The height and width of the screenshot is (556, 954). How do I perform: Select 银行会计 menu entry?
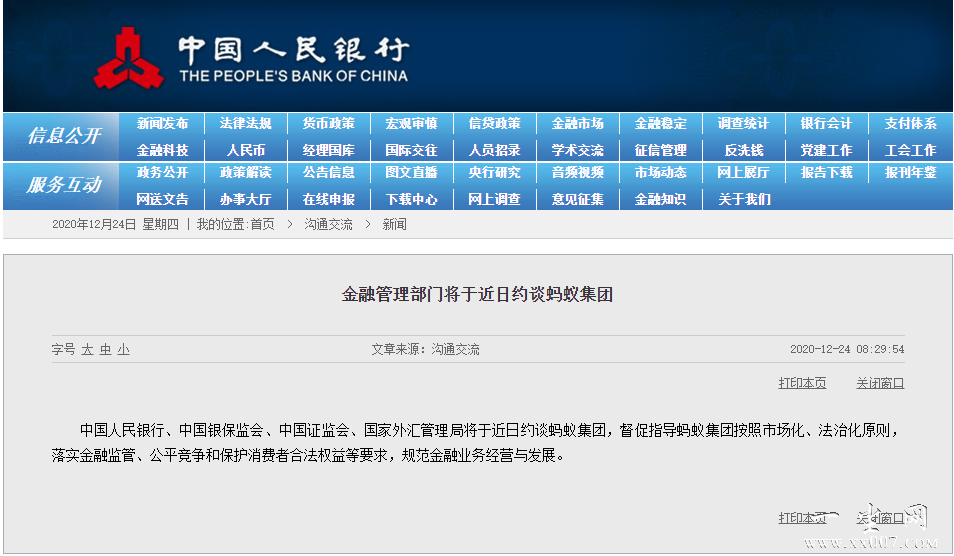(x=826, y=123)
